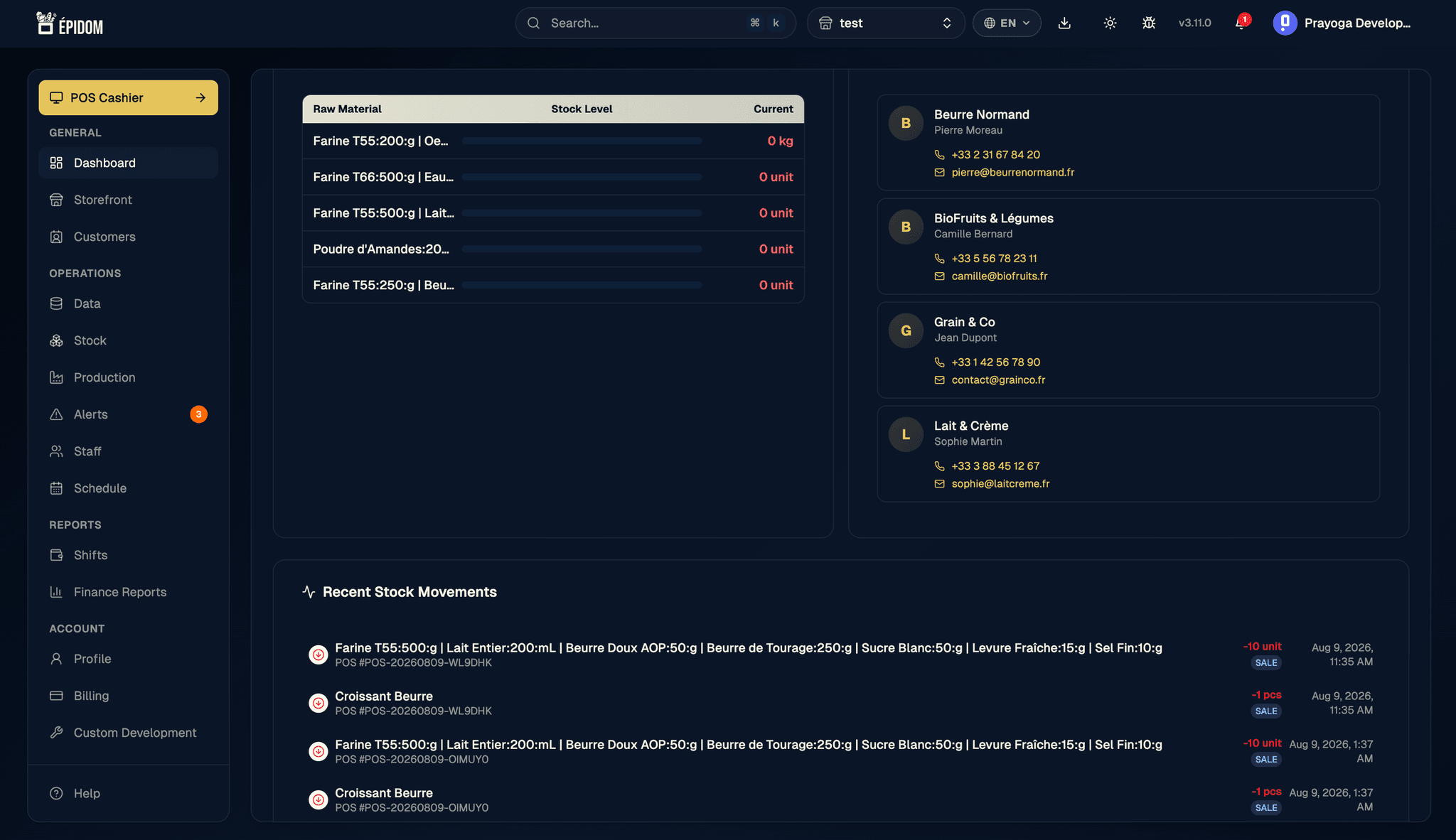Image resolution: width=1456 pixels, height=840 pixels.
Task: Click the Grain & Co 'G' avatar
Action: pyautogui.click(x=906, y=330)
